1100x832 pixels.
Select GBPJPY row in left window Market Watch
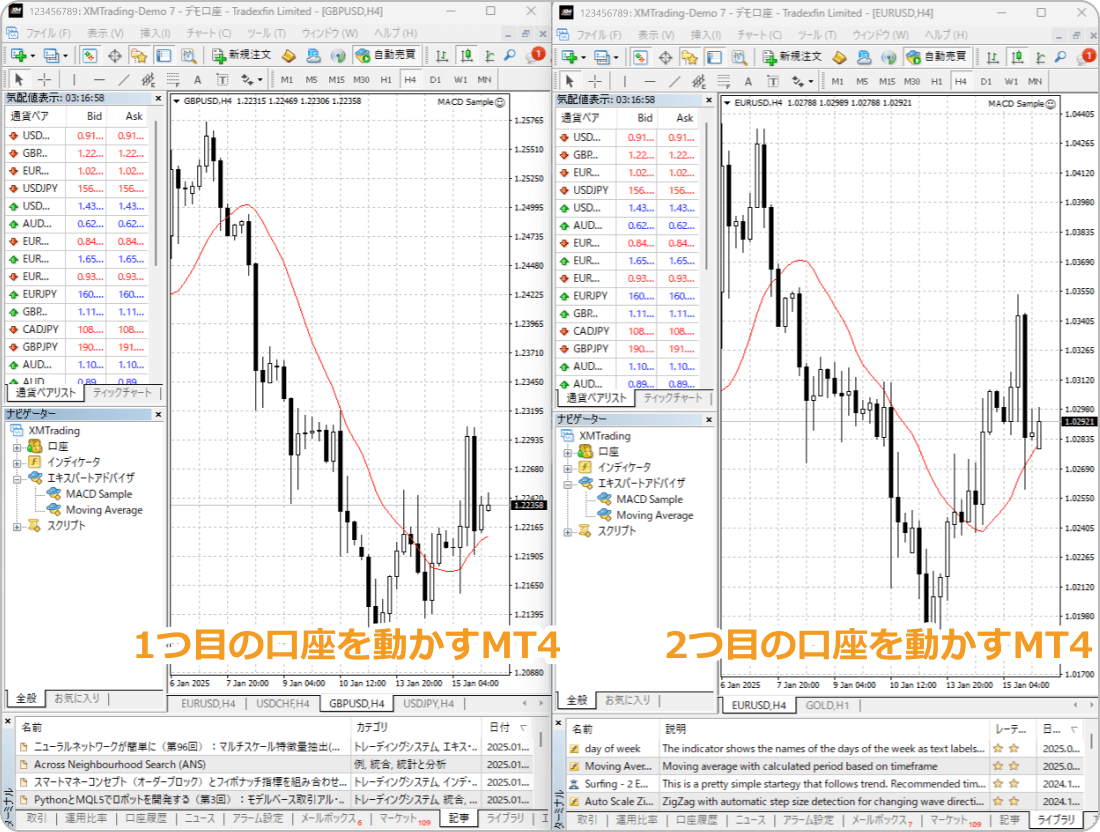(x=76, y=347)
